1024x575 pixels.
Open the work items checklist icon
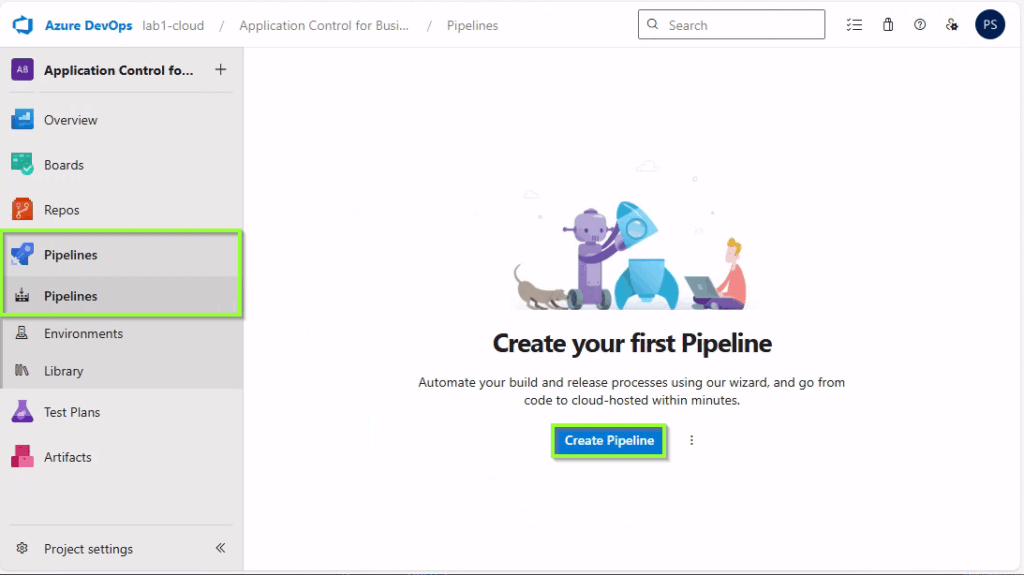click(854, 25)
